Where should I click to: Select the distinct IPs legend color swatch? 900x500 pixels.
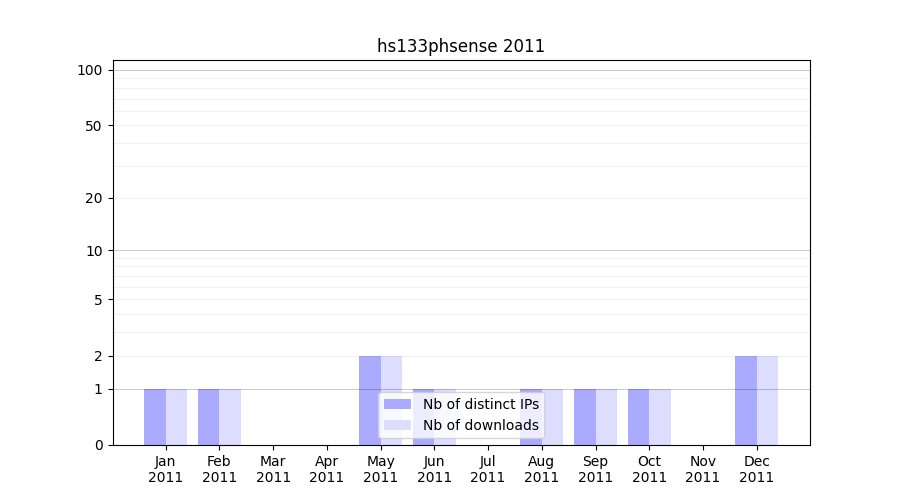(x=397, y=404)
